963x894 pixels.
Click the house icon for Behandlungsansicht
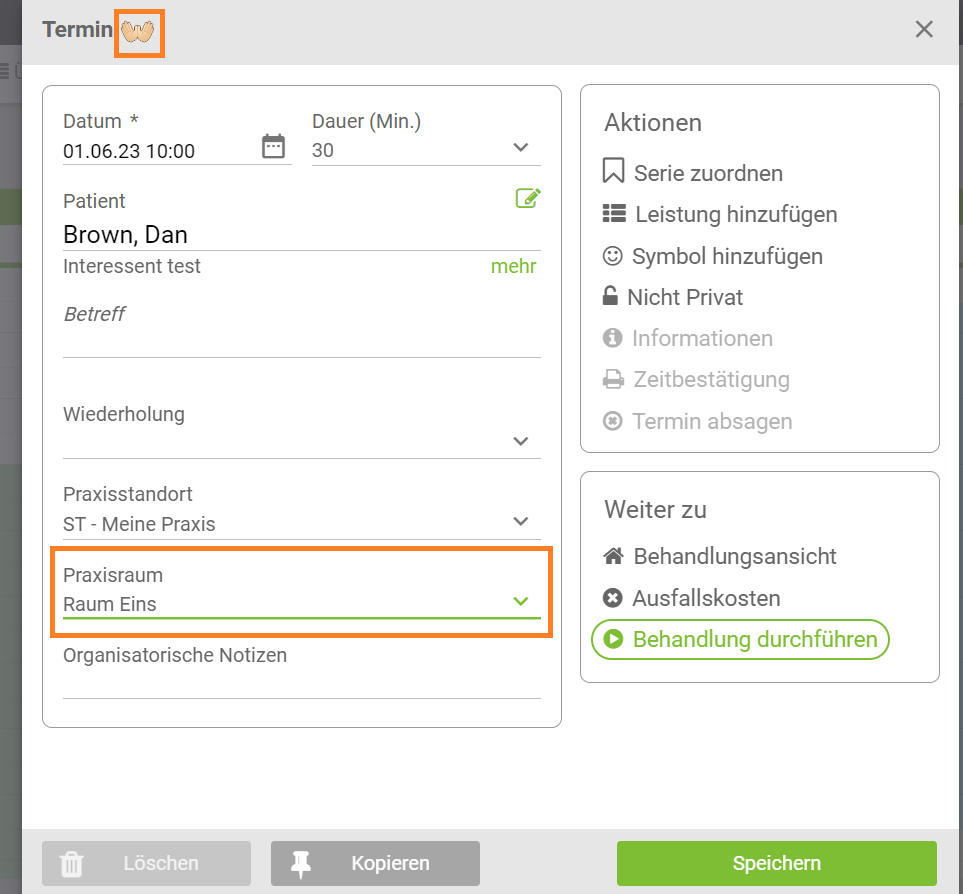point(613,556)
